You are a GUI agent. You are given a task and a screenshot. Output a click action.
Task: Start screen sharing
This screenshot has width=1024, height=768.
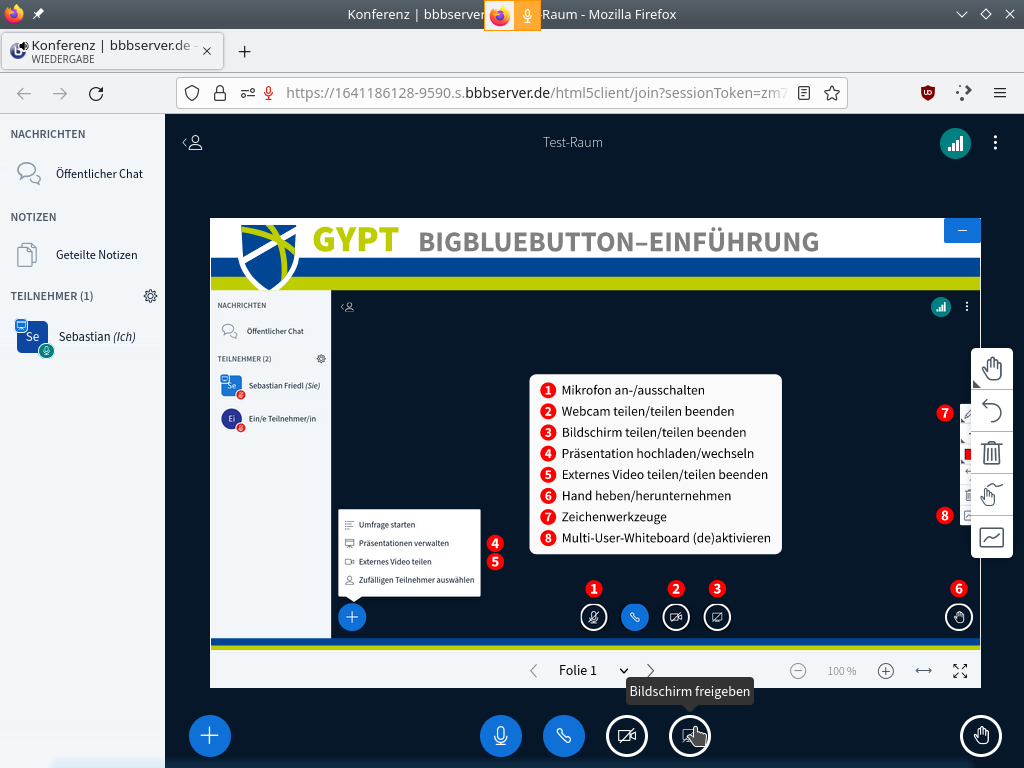pos(690,736)
